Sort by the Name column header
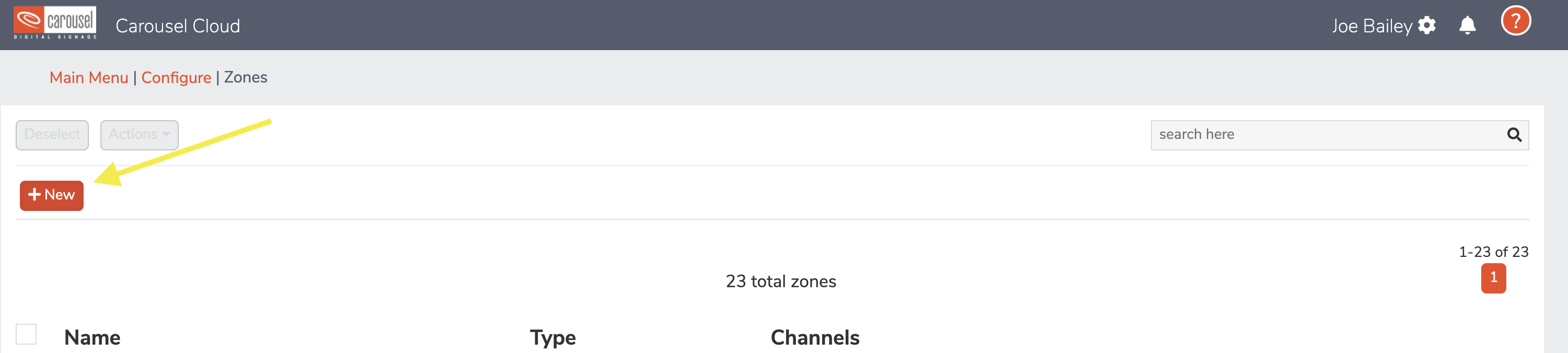The image size is (1568, 353). click(x=92, y=337)
